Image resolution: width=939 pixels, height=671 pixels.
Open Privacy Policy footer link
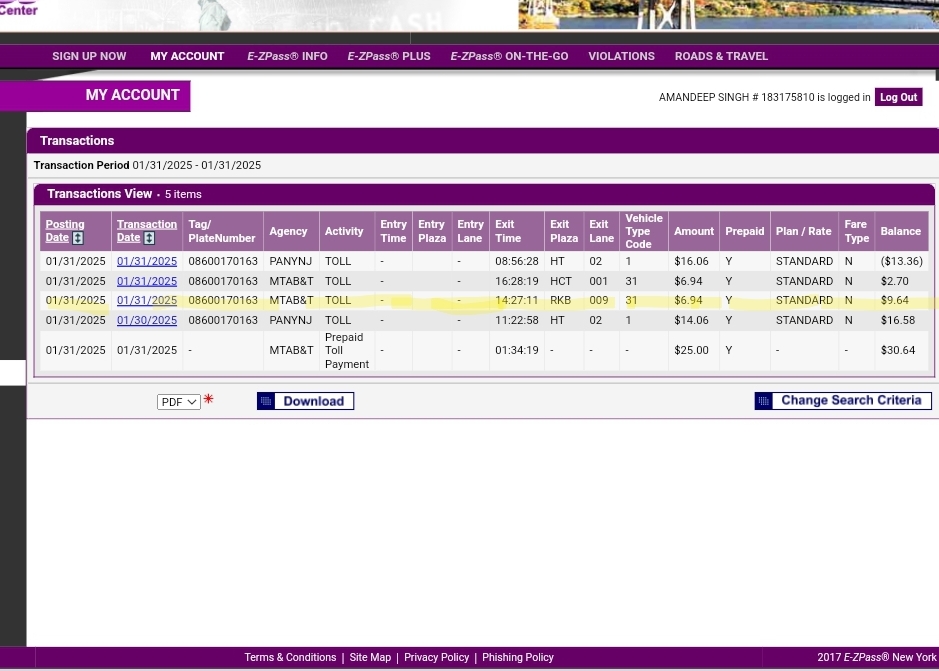pyautogui.click(x=437, y=657)
